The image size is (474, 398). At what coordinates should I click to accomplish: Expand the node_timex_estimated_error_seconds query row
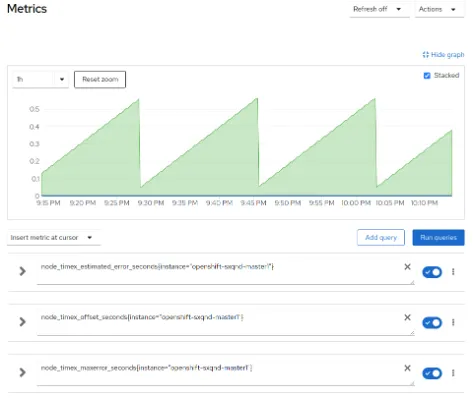pos(22,271)
